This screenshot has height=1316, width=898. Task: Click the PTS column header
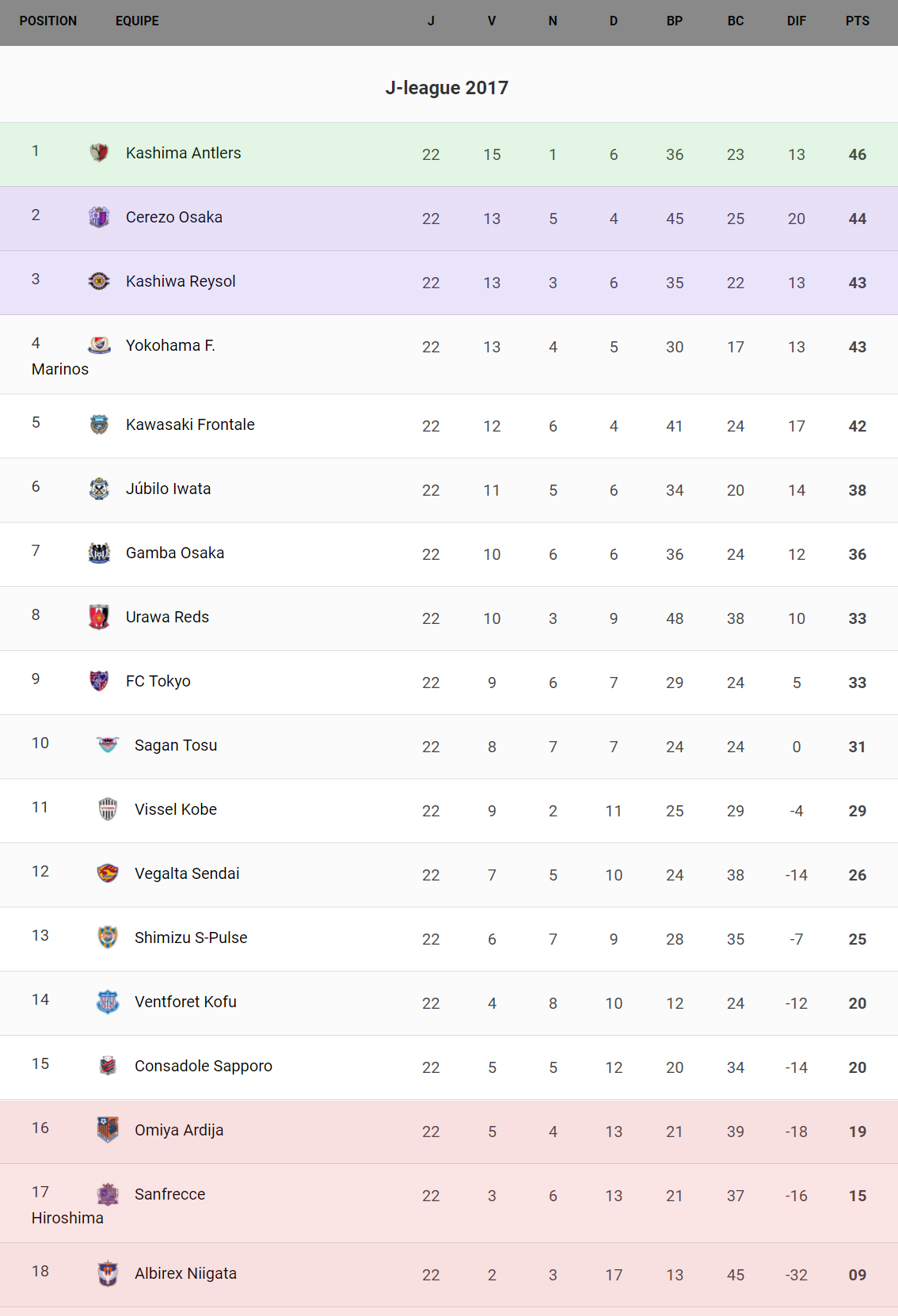(x=857, y=21)
